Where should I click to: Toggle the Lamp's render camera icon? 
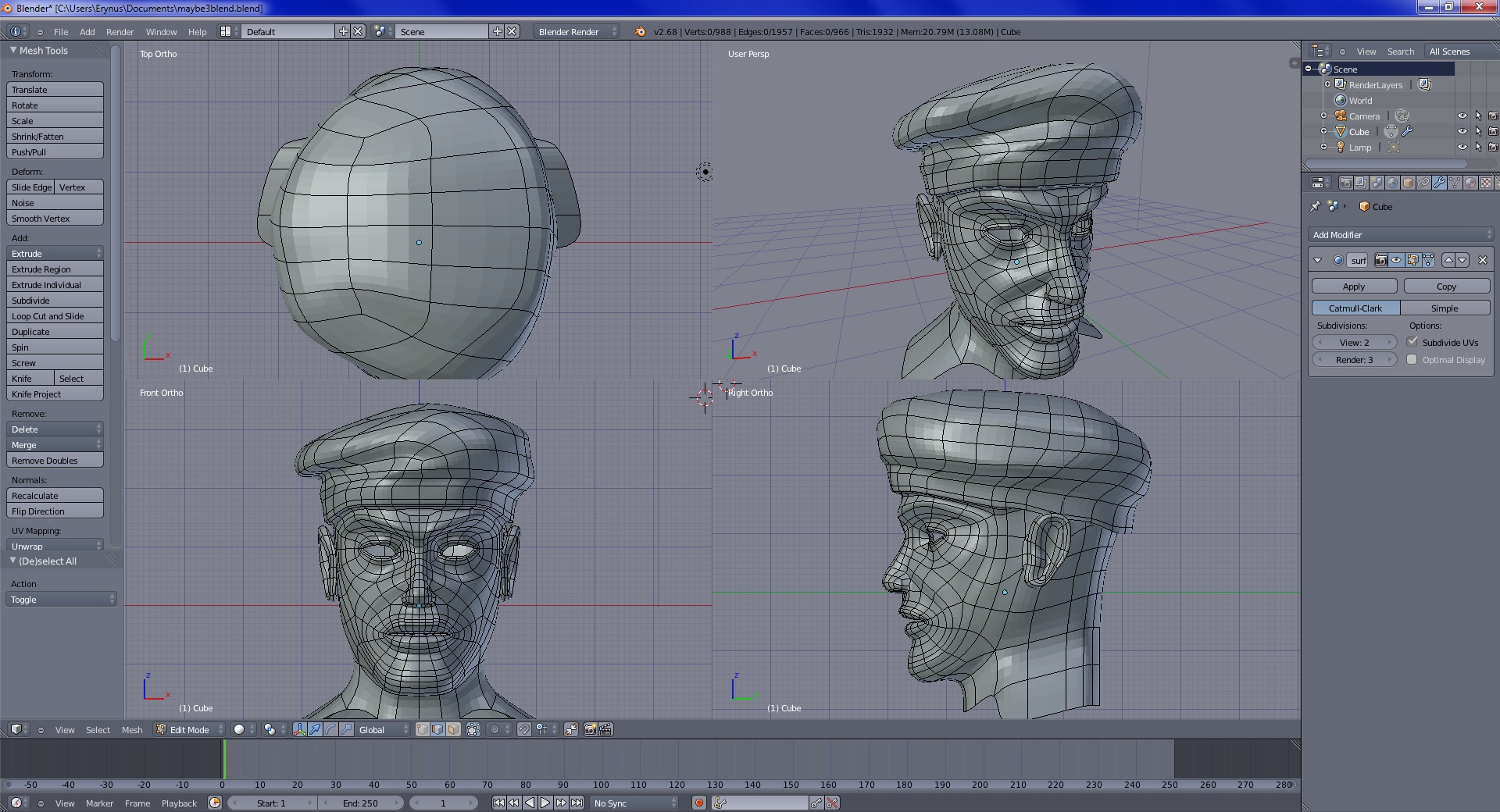pyautogui.click(x=1493, y=147)
